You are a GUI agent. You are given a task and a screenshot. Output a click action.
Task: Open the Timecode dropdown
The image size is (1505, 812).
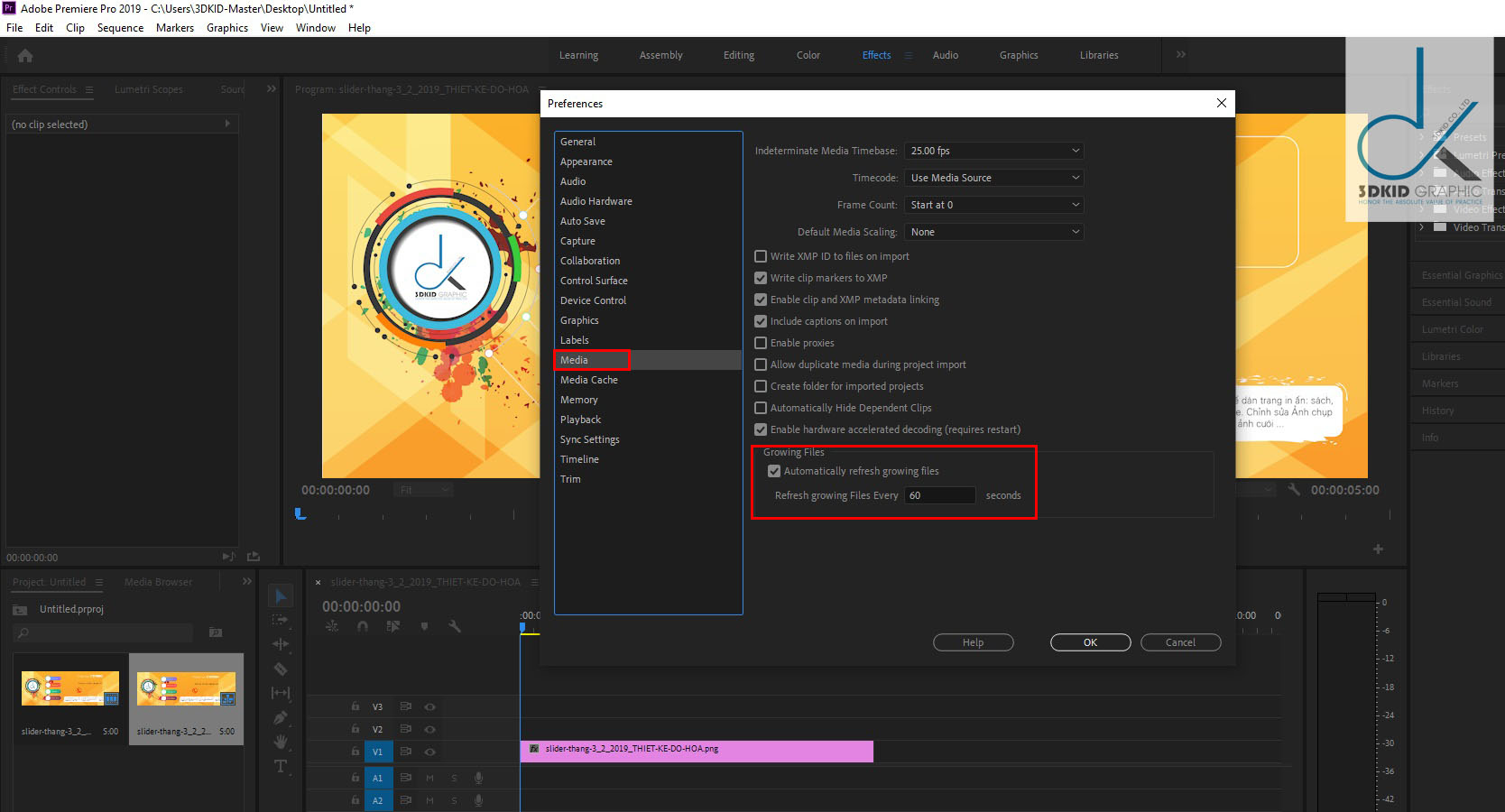(993, 178)
